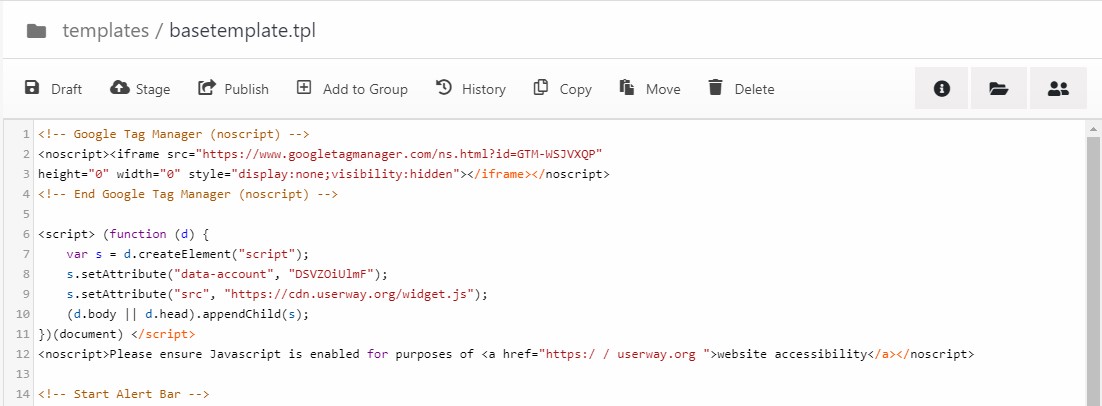Click the vertical scrollbar thumb

tap(1094, 271)
